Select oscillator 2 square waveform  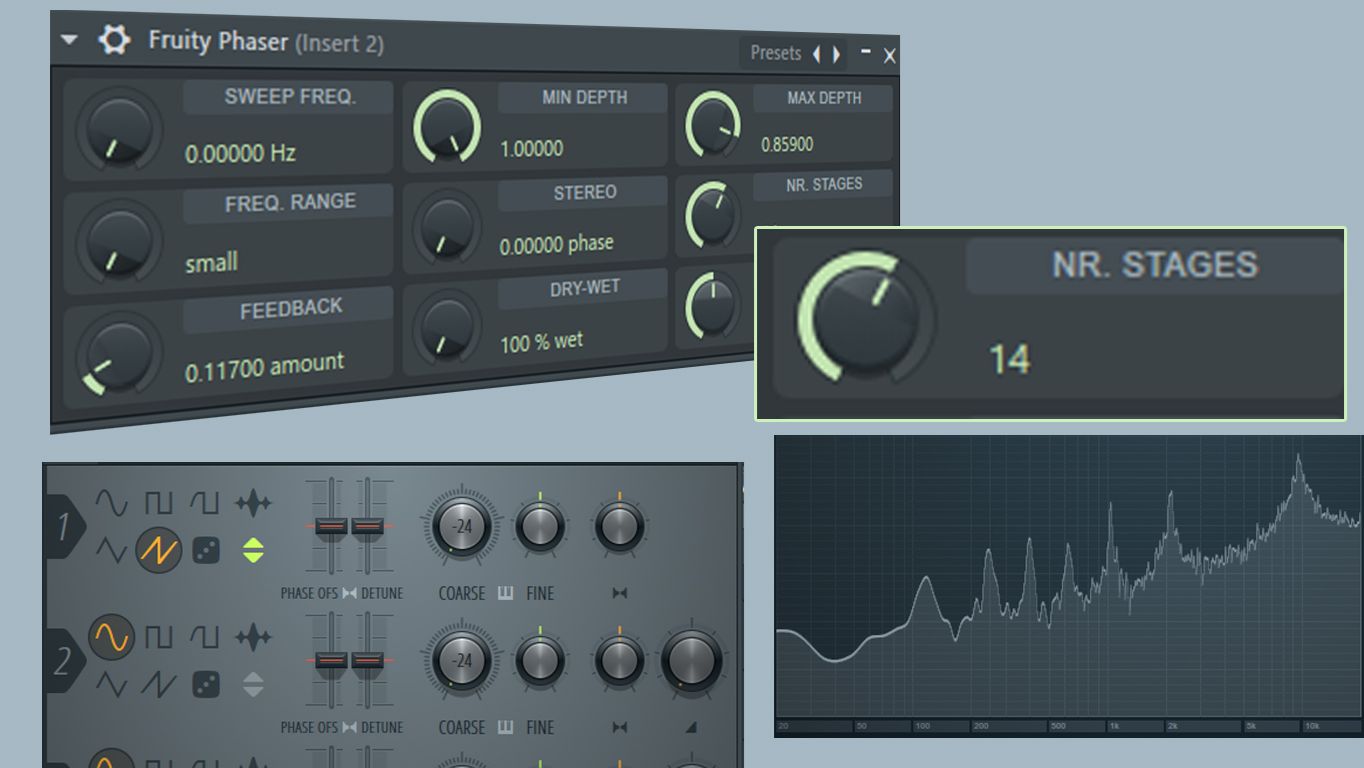pyautogui.click(x=159, y=636)
